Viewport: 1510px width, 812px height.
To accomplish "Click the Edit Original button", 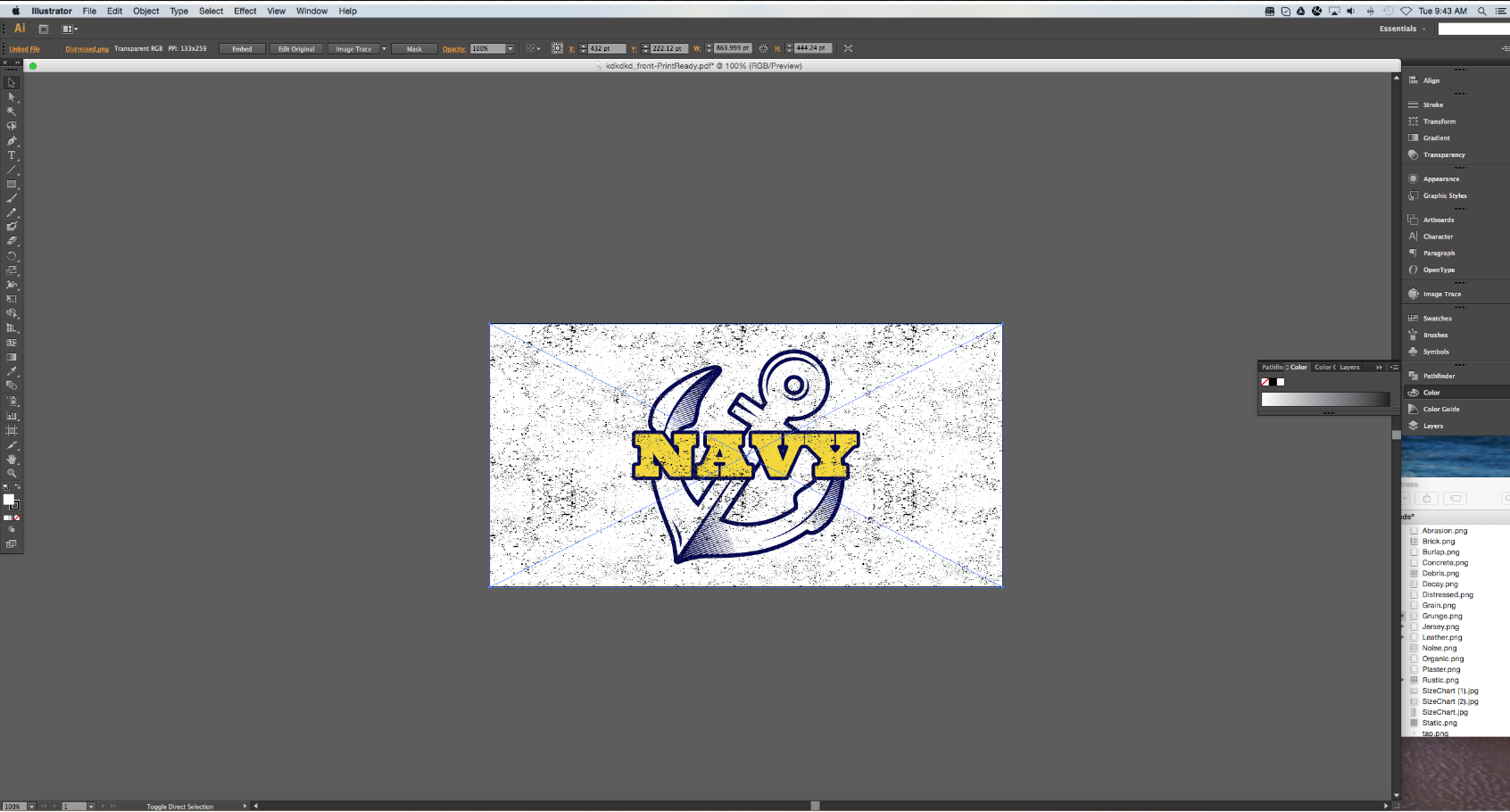I will click(296, 48).
